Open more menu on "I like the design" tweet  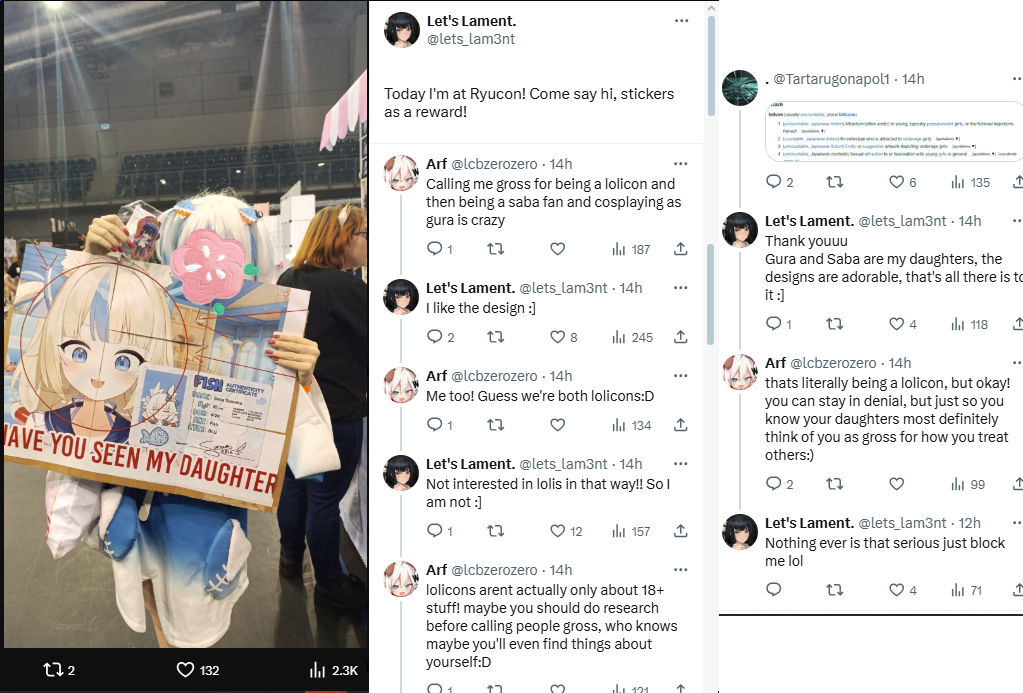pos(680,288)
